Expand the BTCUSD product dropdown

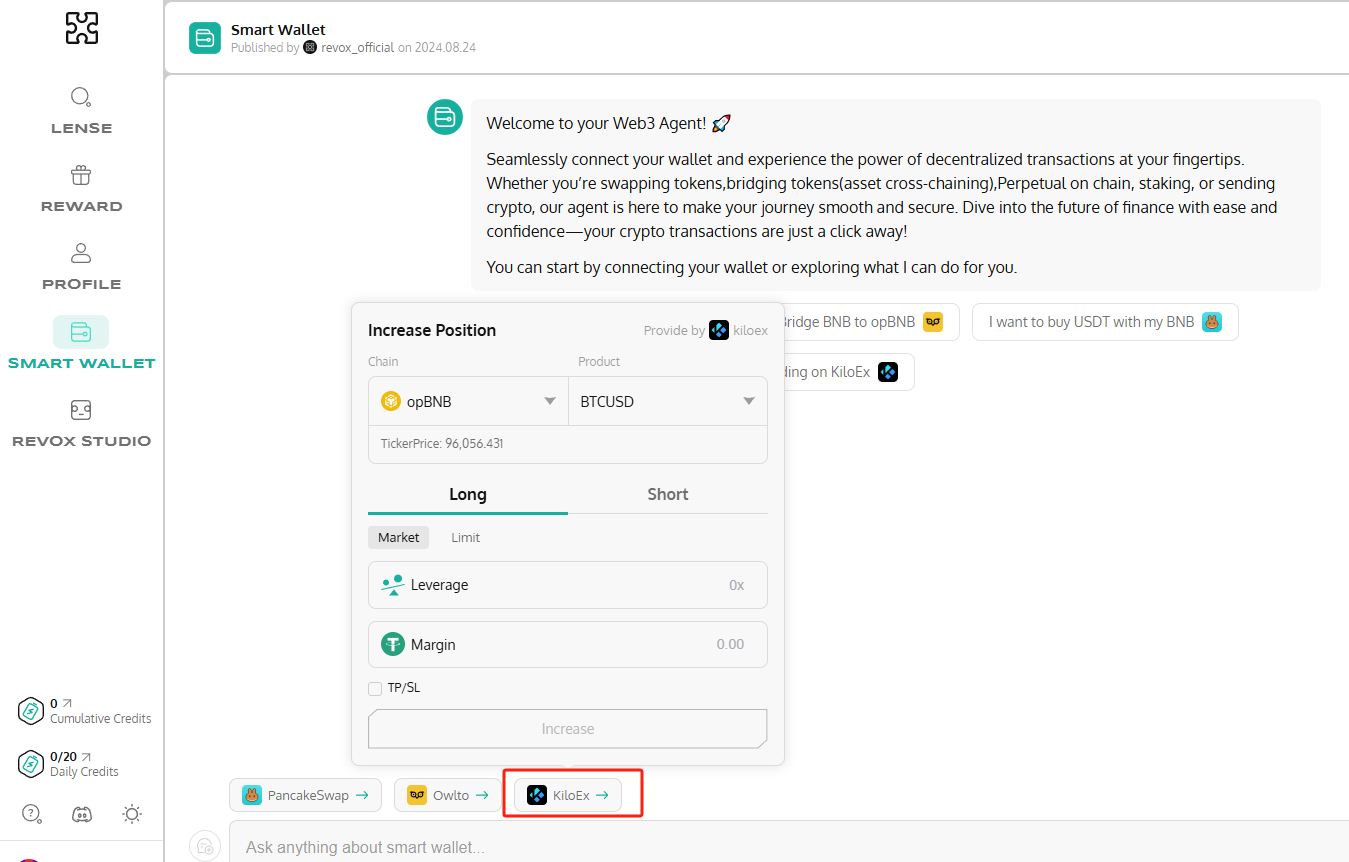668,401
